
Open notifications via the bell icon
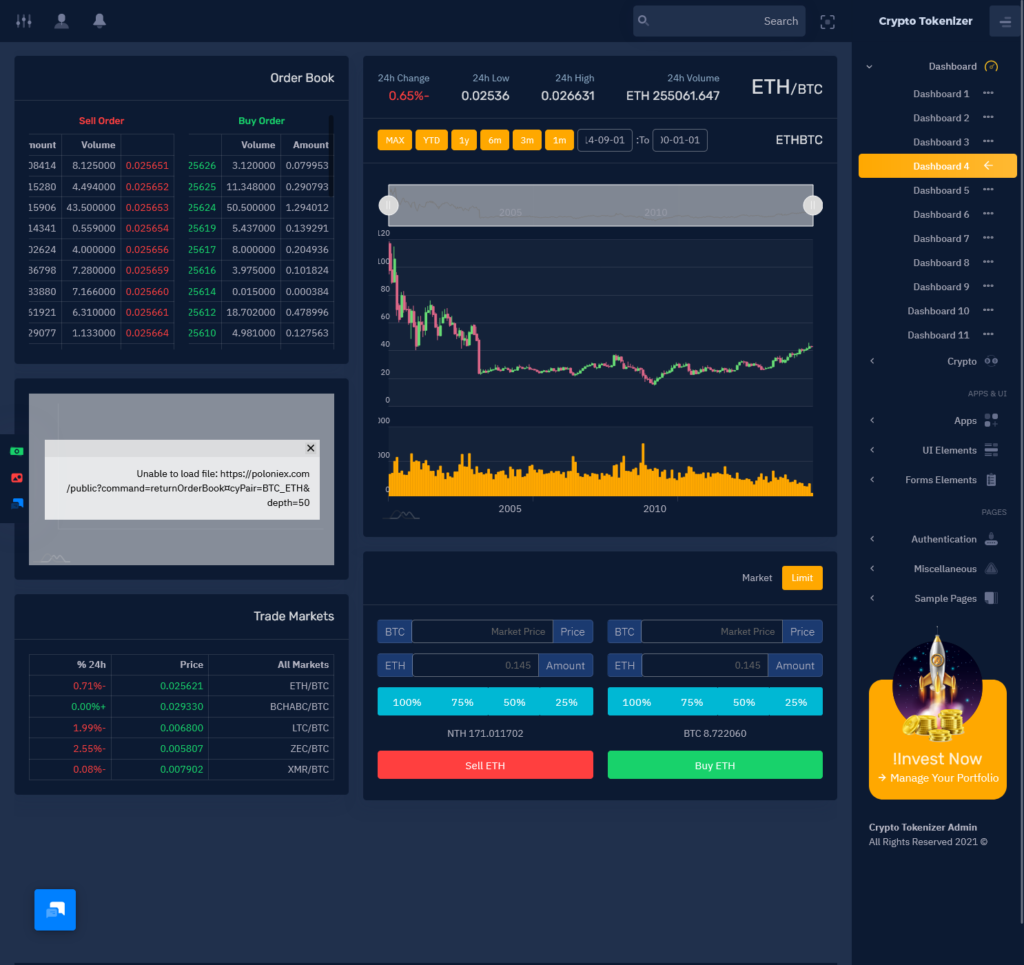99,20
